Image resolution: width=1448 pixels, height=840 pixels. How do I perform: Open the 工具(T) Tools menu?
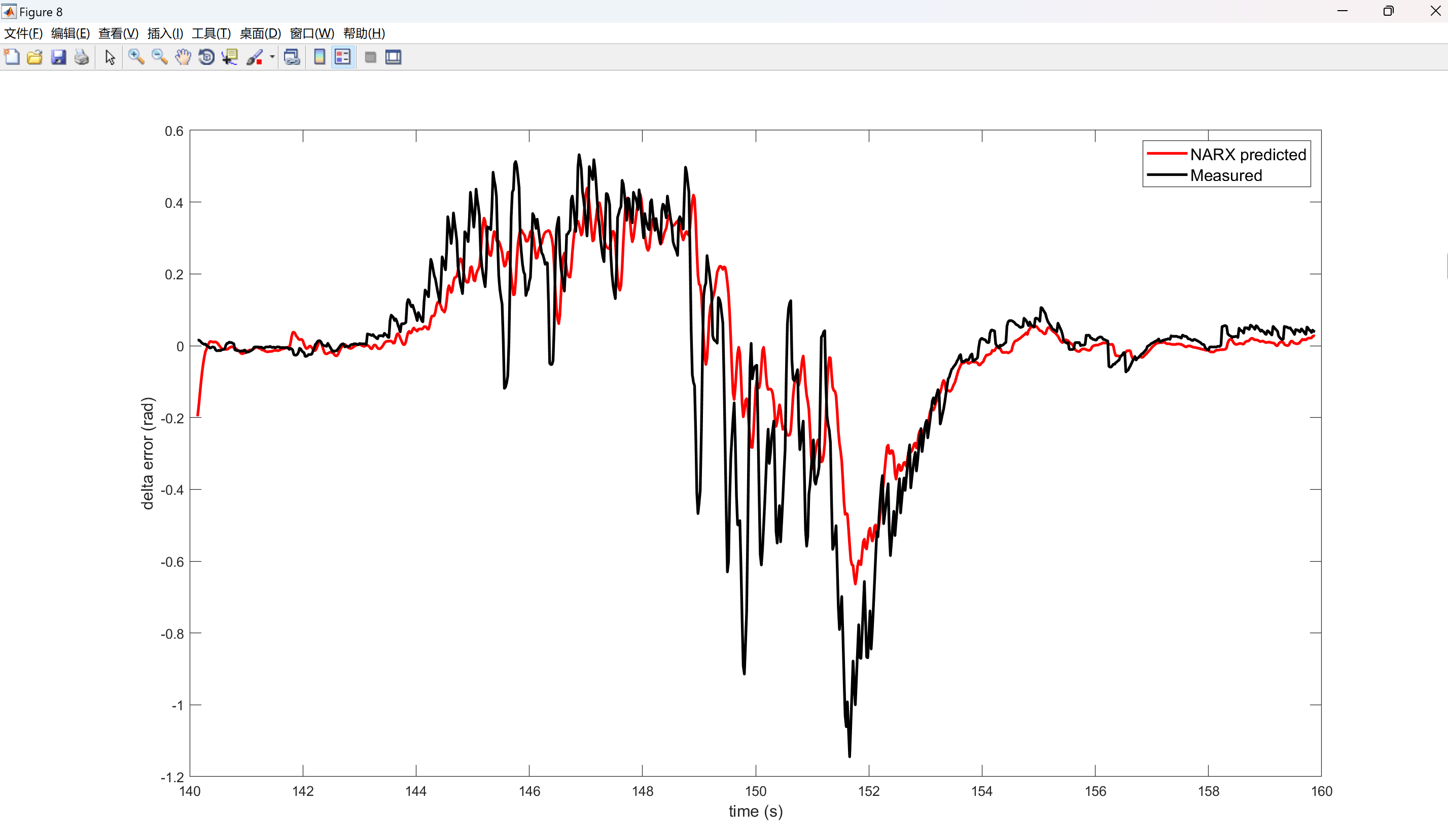211,33
